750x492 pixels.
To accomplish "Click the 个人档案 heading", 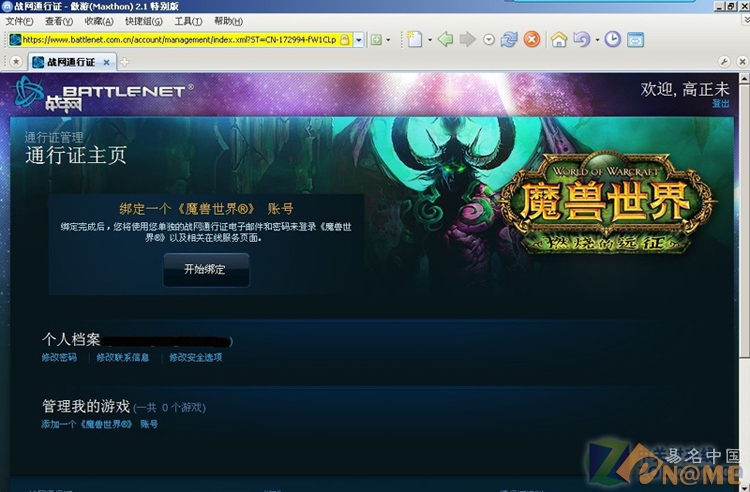I will (x=71, y=339).
